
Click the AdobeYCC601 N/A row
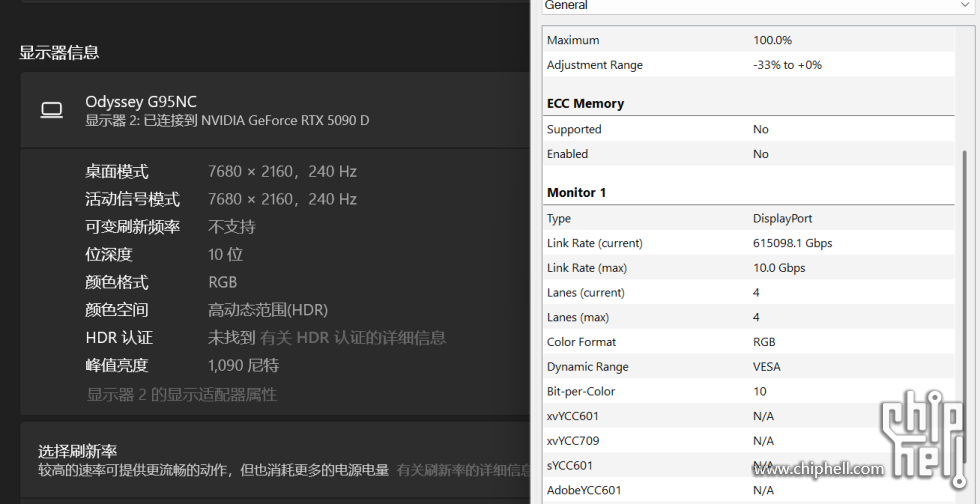[x=749, y=490]
